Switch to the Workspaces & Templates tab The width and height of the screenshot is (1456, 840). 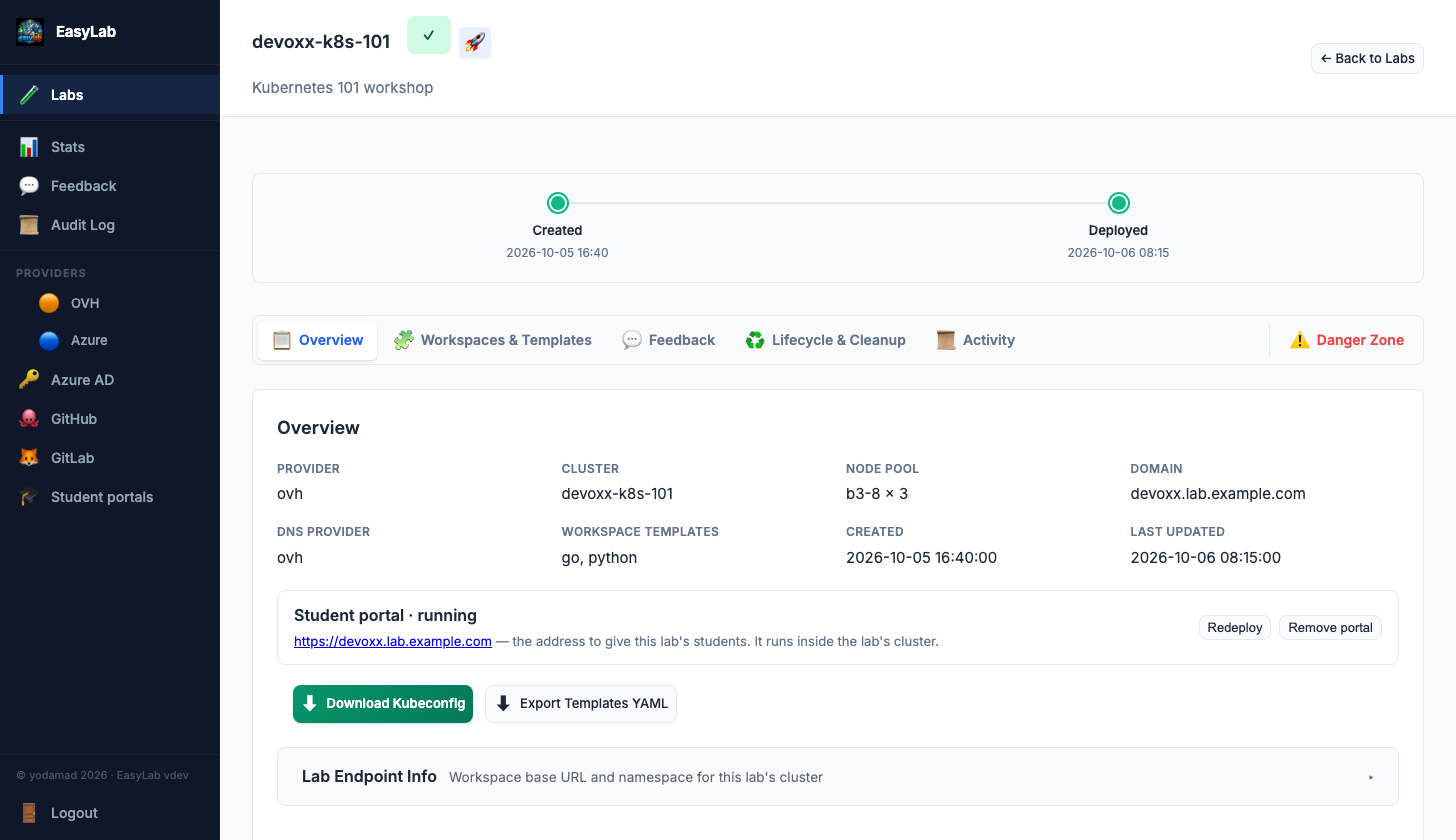tap(493, 340)
